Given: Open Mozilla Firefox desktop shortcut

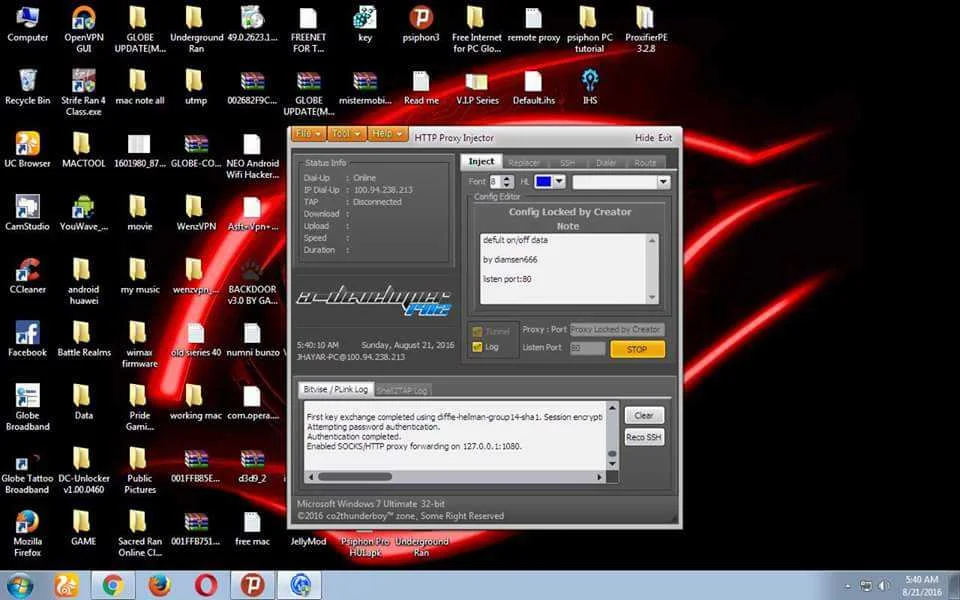Looking at the screenshot, I should coord(28,533).
